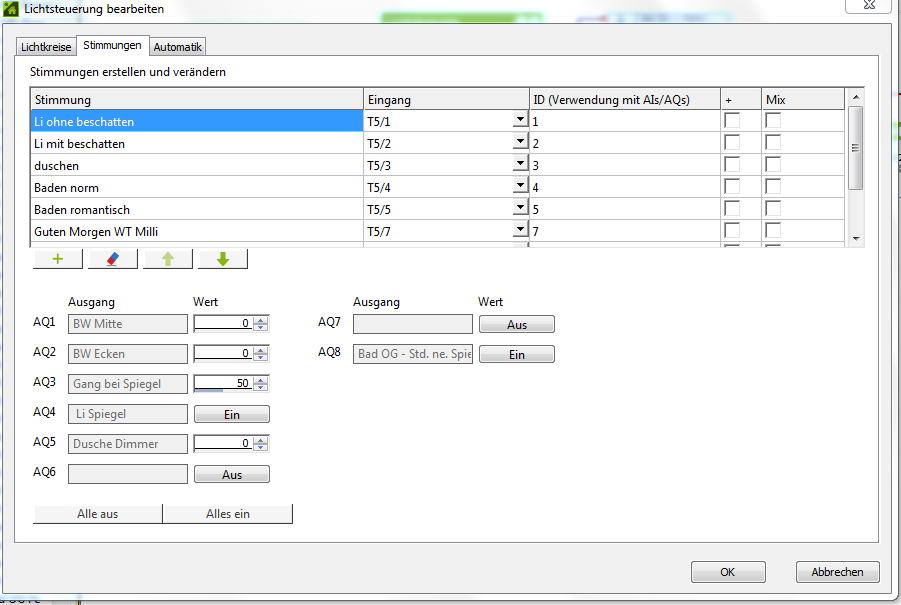Image resolution: width=901 pixels, height=605 pixels.
Task: Tick the + checkbox for Li ohne beschatten
Action: [732, 121]
